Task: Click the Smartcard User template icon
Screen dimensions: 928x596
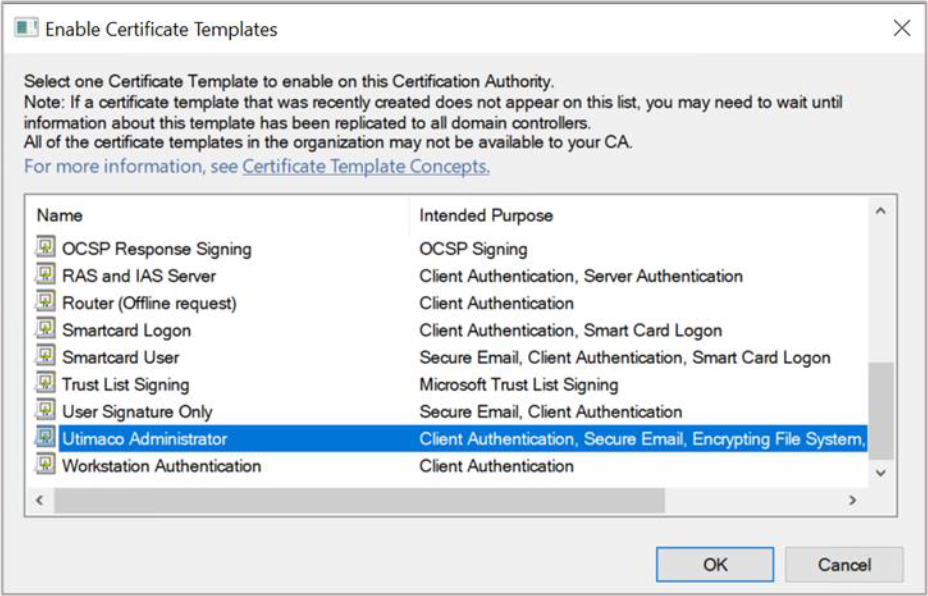Action: click(46, 357)
